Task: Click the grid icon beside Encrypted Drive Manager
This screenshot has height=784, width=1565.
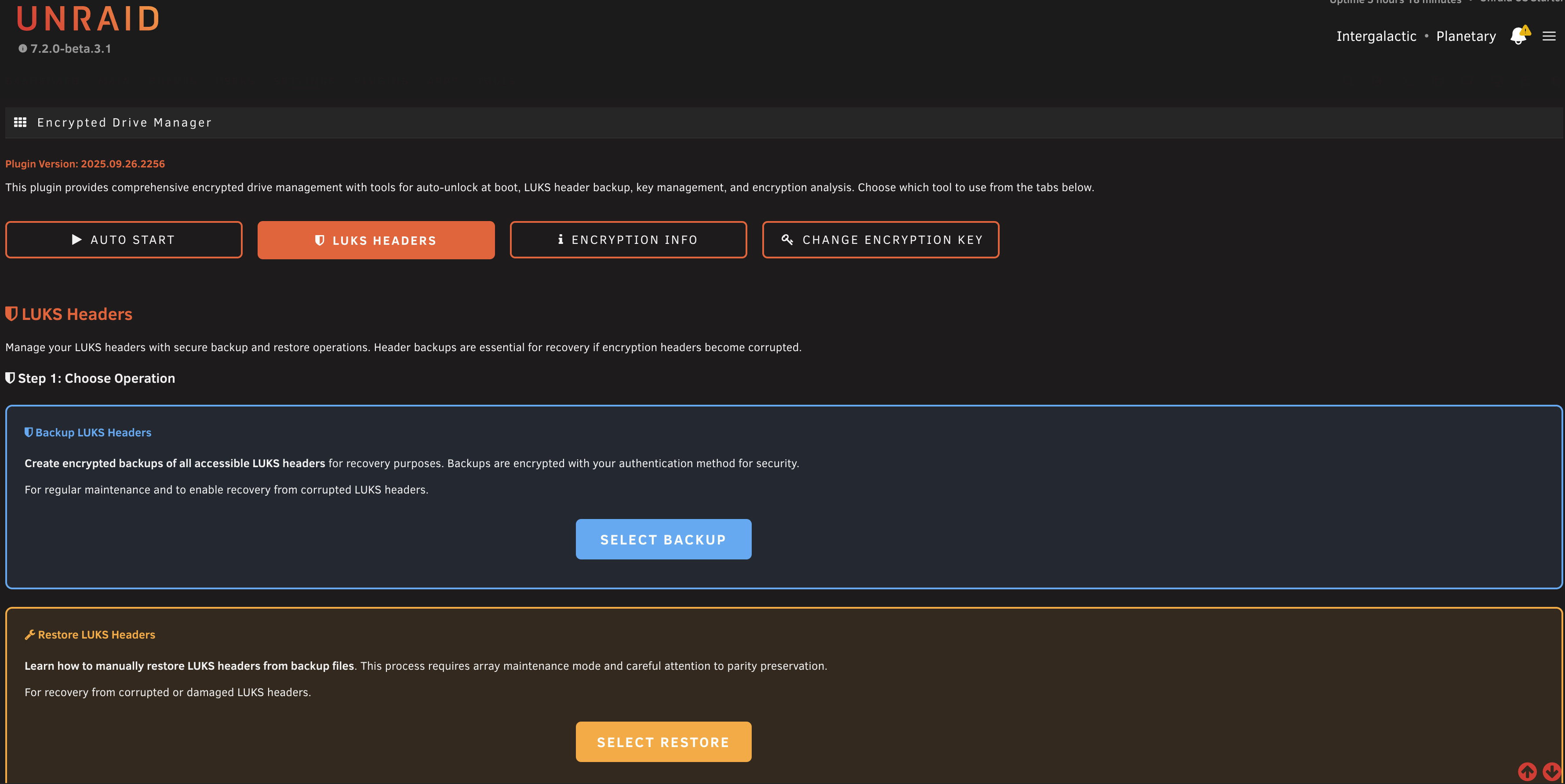Action: point(20,123)
